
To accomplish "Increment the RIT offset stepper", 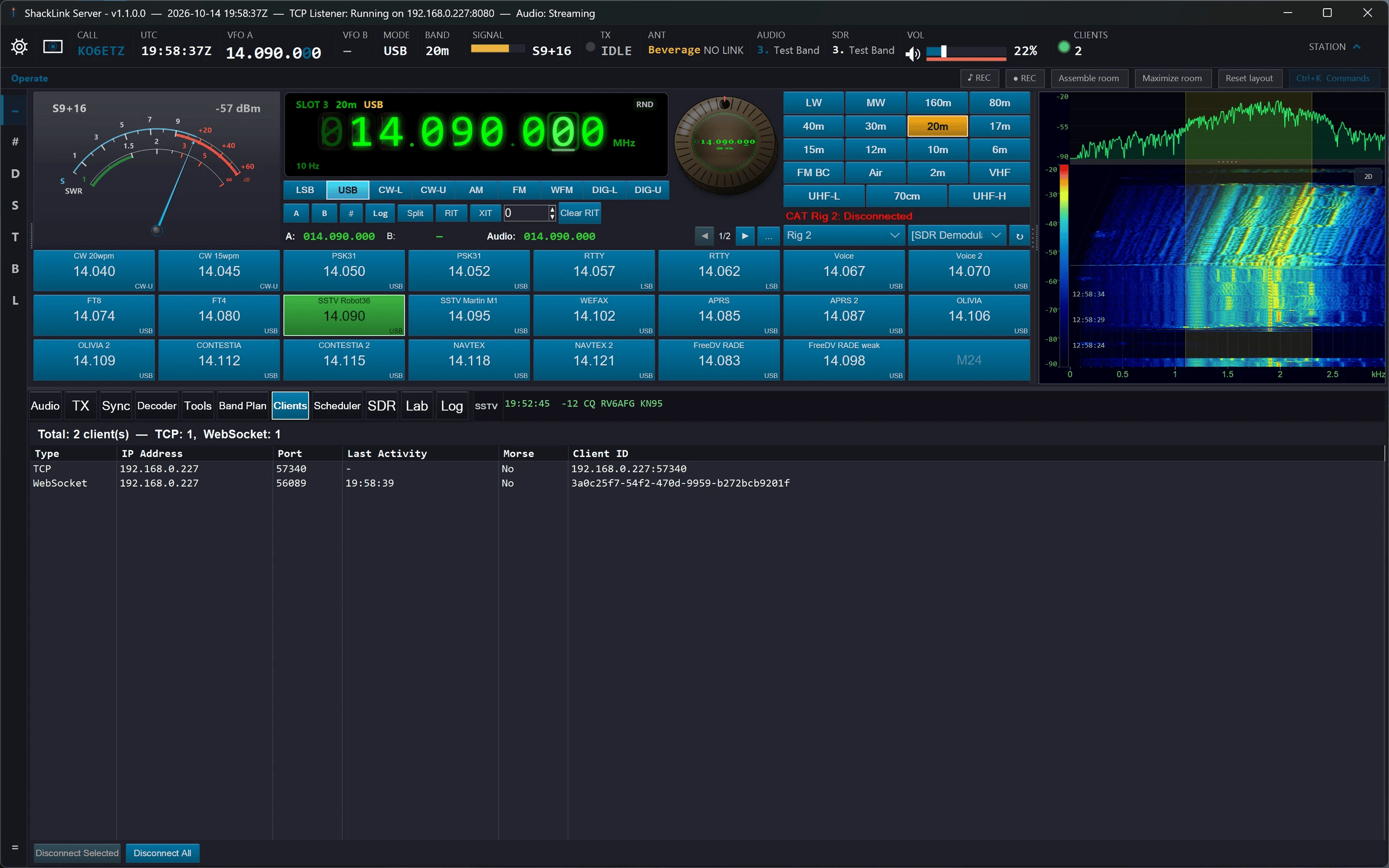I will click(552, 209).
